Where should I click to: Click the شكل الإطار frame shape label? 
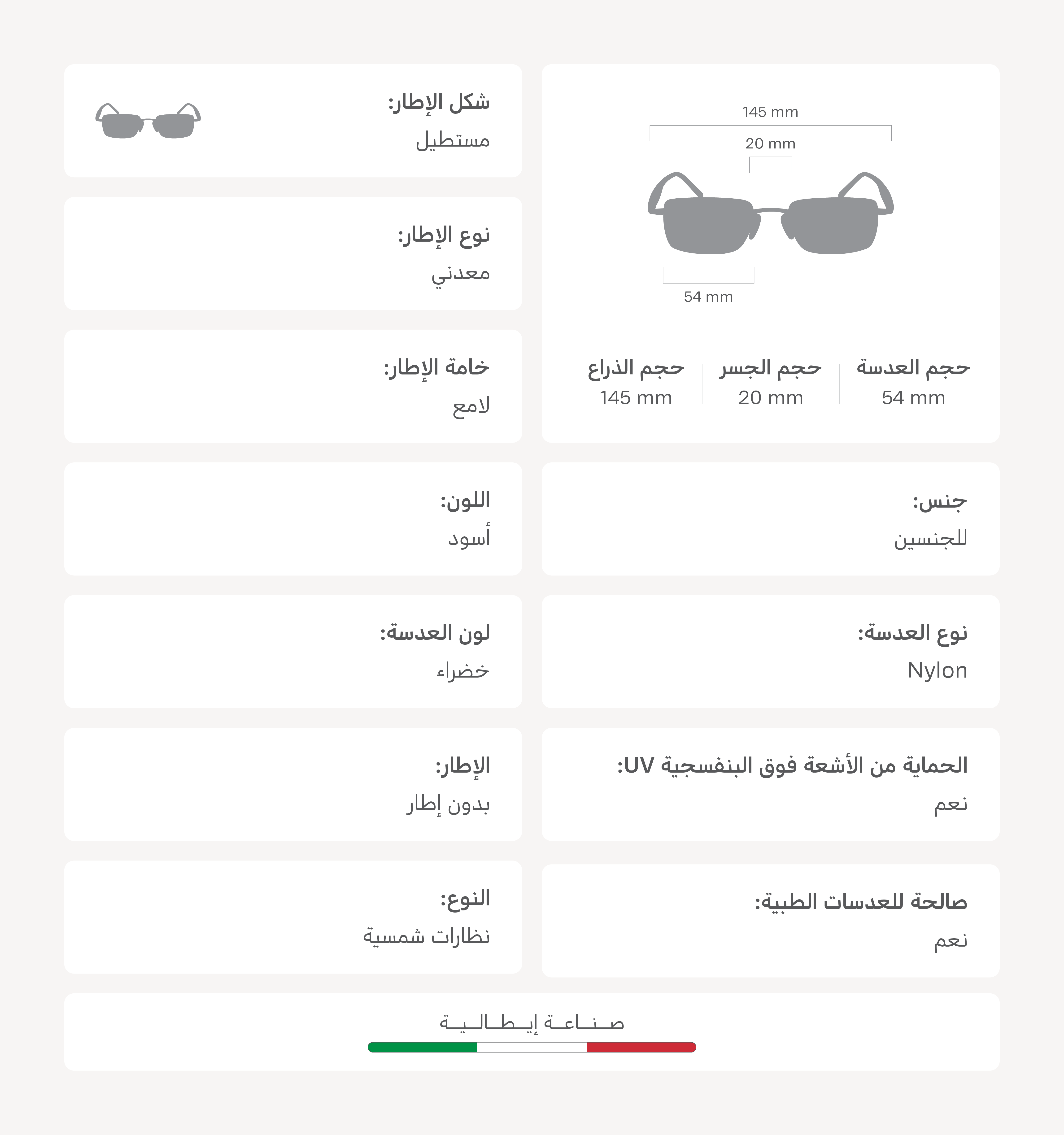[439, 103]
